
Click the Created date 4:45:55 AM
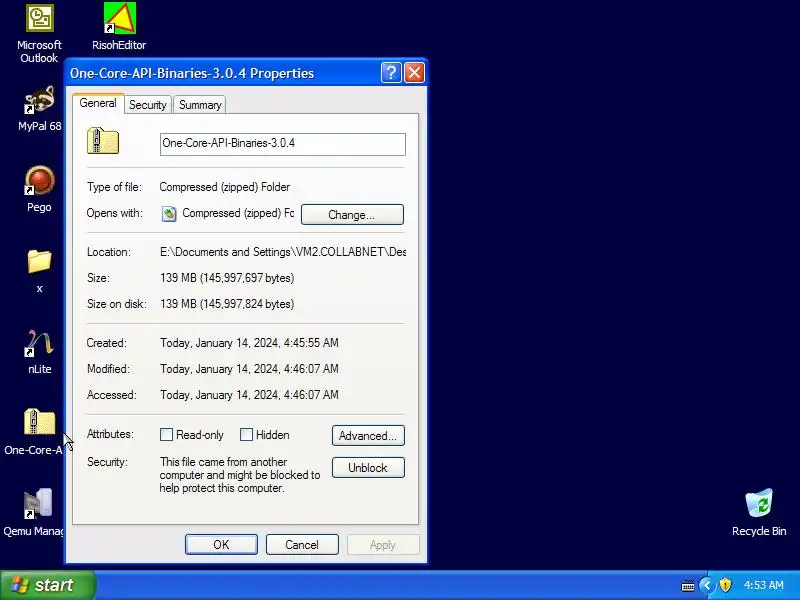[249, 343]
